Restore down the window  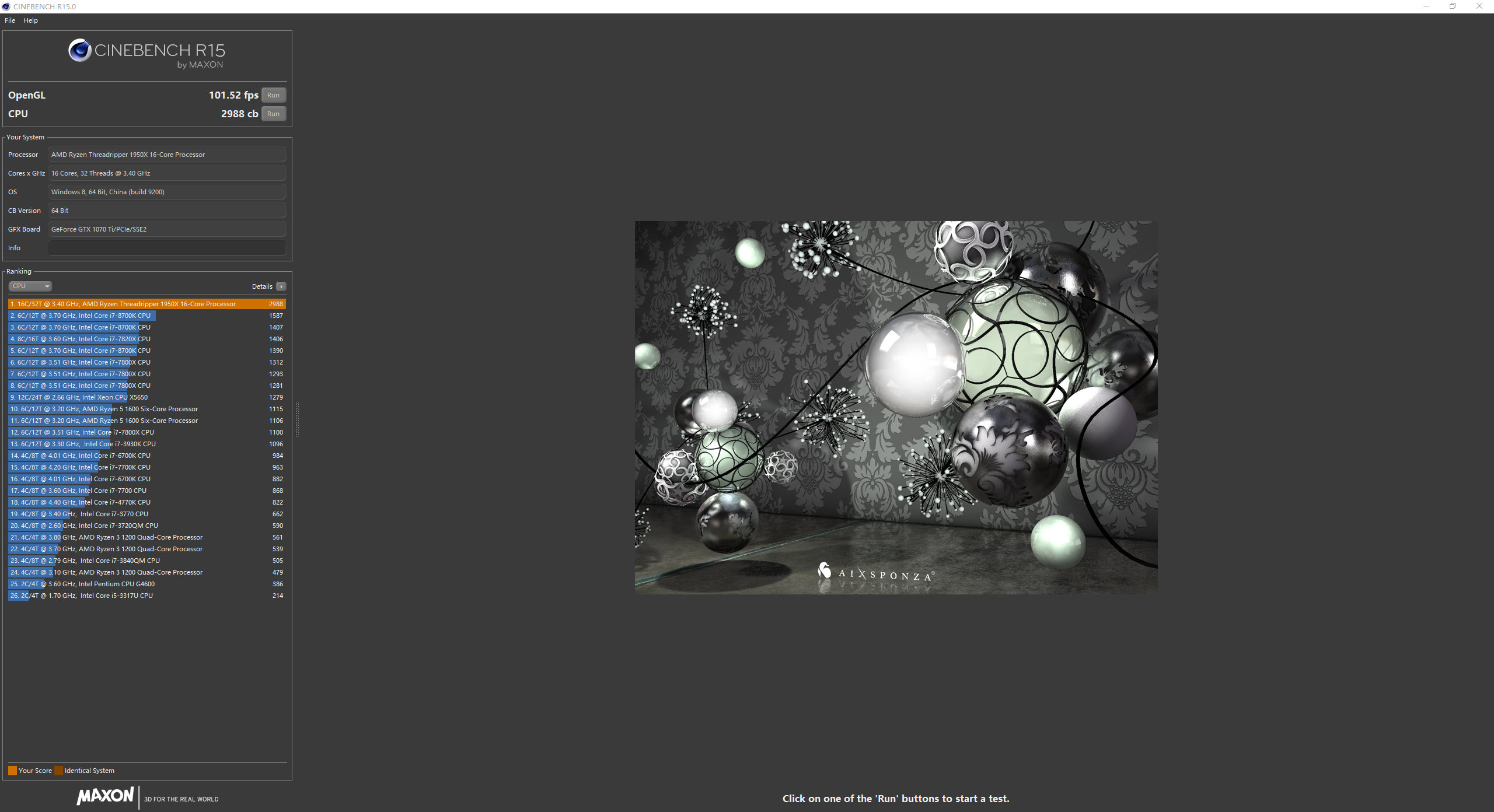point(1453,6)
